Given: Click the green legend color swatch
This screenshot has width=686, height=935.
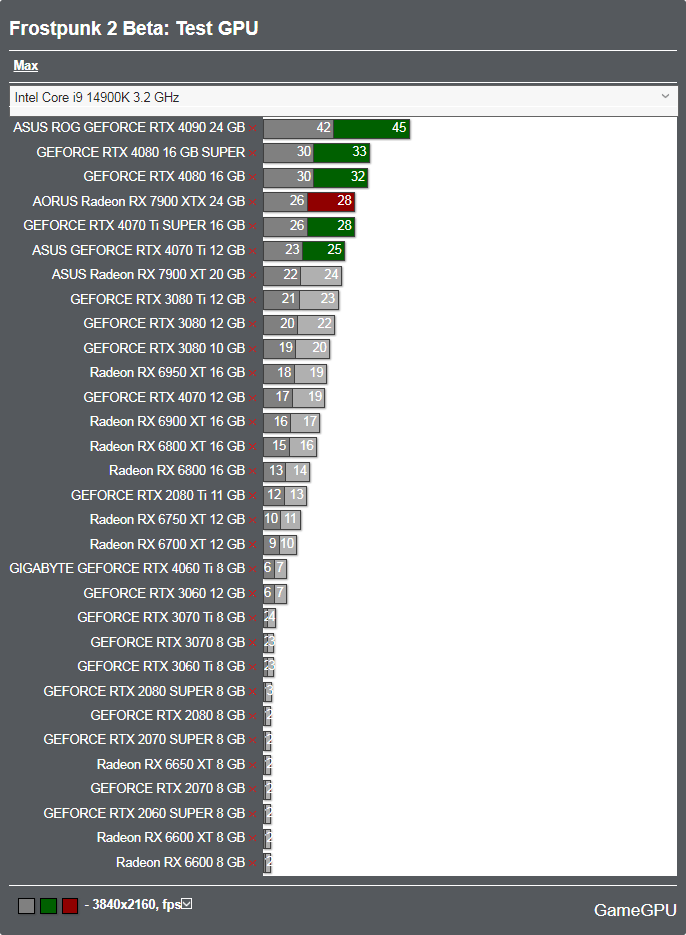Looking at the screenshot, I should (x=48, y=906).
